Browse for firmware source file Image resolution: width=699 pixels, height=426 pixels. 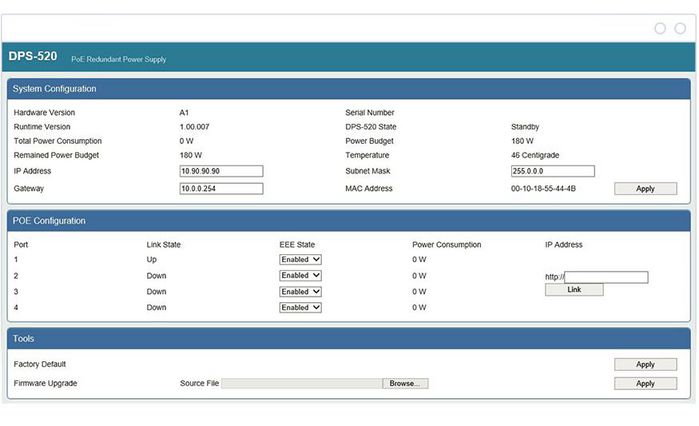(x=405, y=383)
